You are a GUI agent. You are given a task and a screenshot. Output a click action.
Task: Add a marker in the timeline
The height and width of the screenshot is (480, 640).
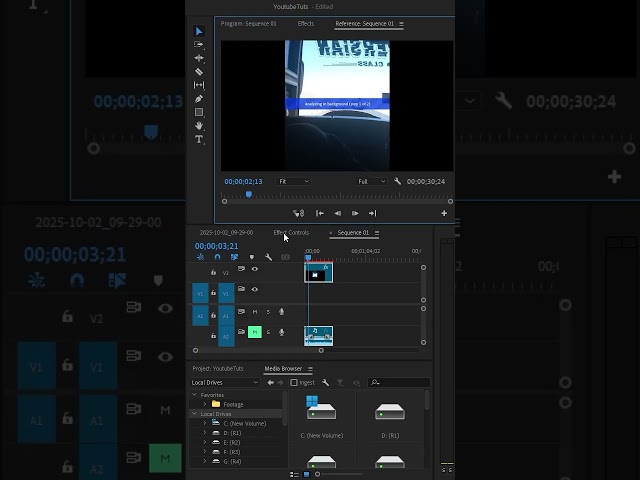pyautogui.click(x=251, y=257)
